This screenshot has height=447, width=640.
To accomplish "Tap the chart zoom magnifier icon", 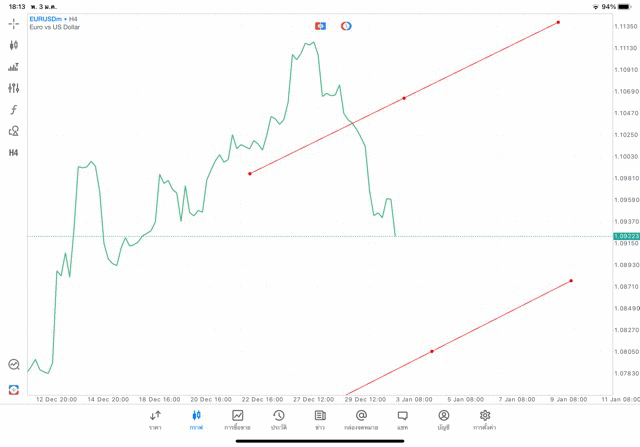I will click(14, 365).
